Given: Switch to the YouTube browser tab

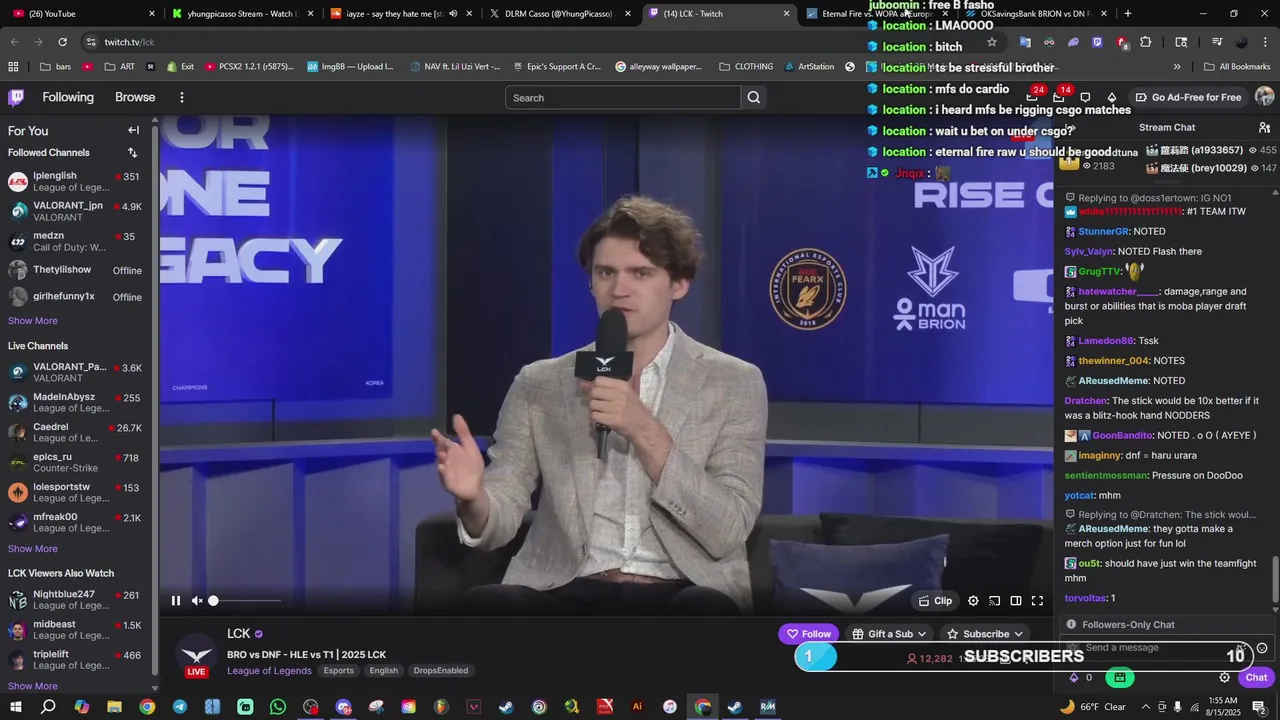Looking at the screenshot, I should 82,14.
